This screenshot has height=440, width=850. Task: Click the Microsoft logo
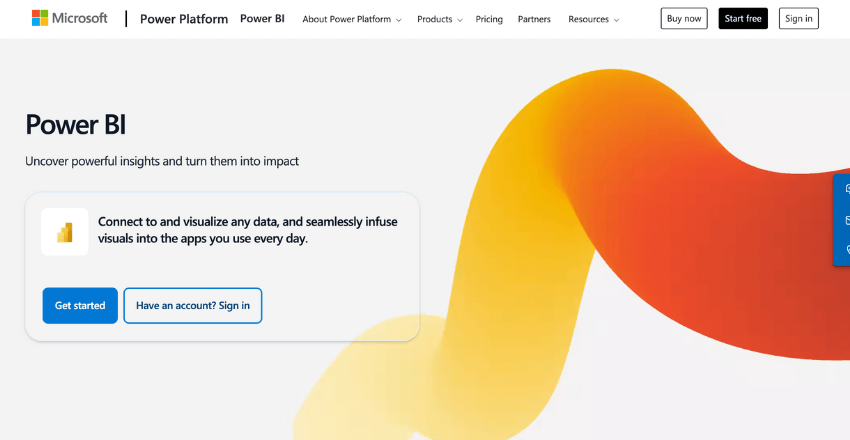pos(69,19)
